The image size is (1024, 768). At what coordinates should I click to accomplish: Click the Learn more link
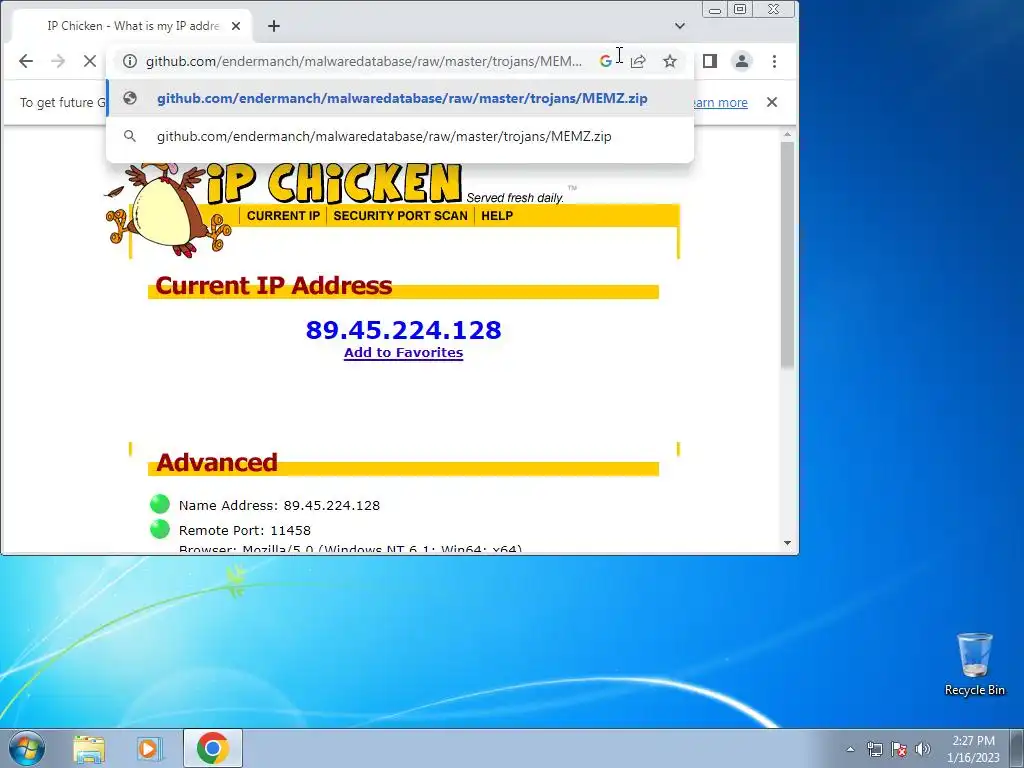coord(720,103)
